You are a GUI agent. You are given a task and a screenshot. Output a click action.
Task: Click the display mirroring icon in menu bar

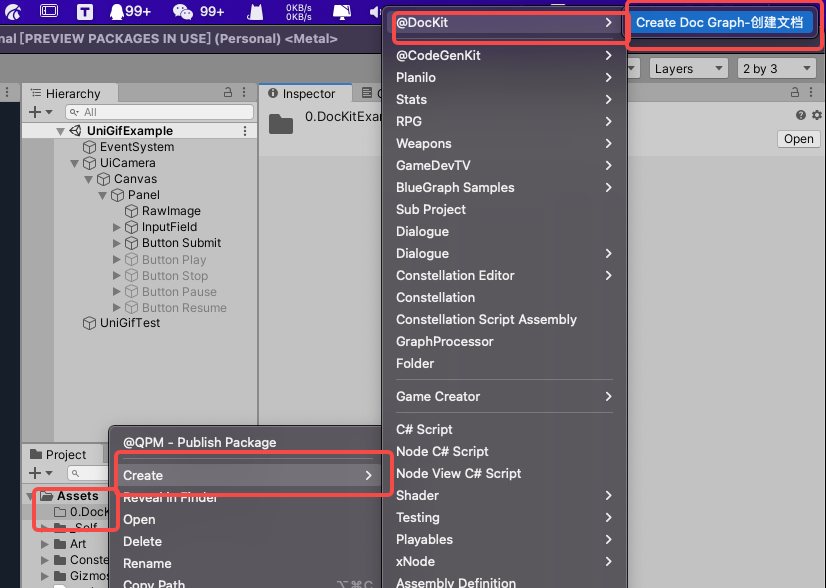point(342,12)
